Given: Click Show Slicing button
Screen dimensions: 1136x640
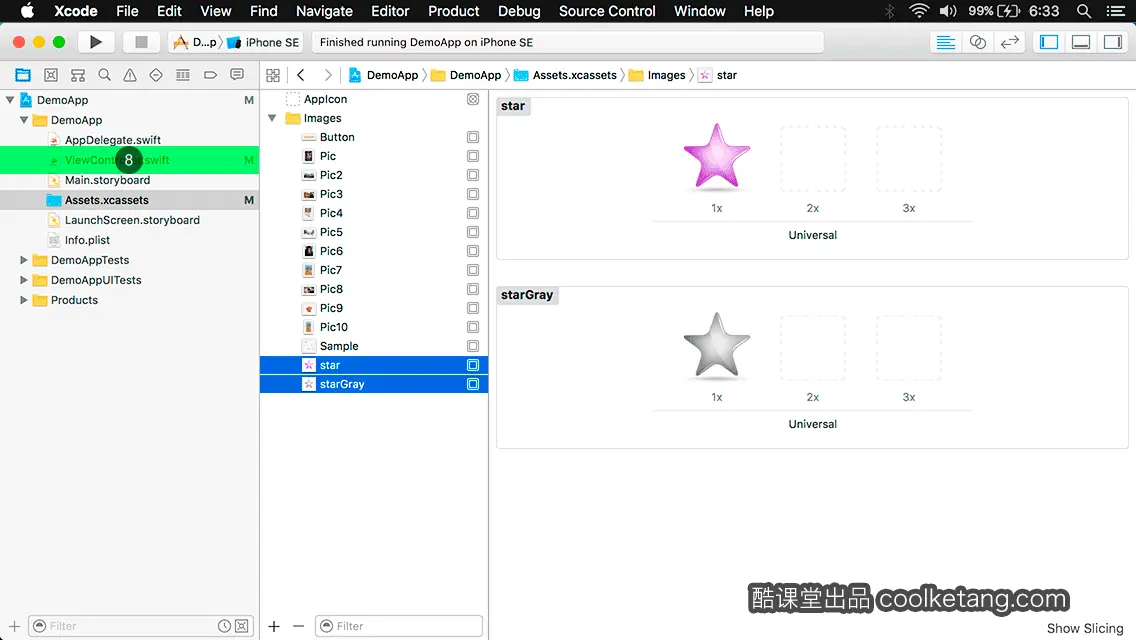Looking at the screenshot, I should tap(1085, 628).
